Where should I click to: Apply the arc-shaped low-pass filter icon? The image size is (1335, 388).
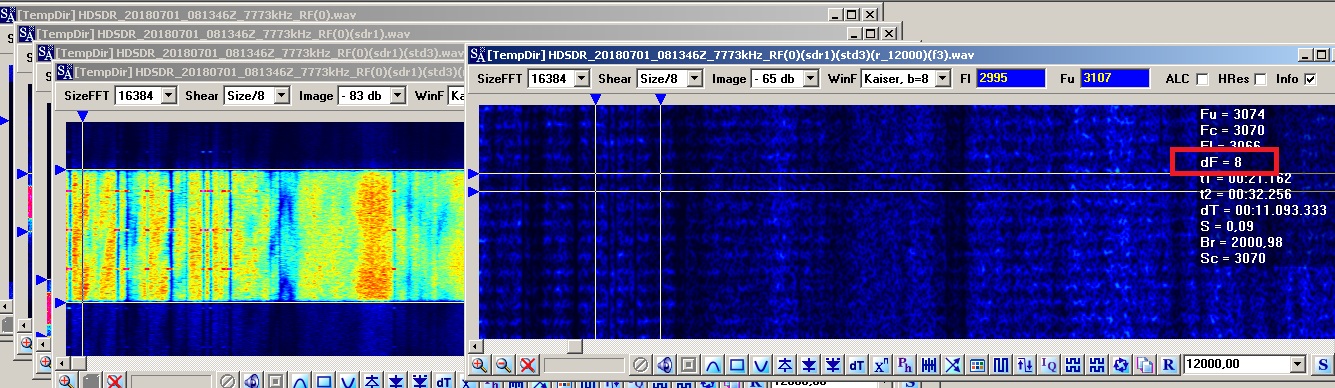[713, 364]
